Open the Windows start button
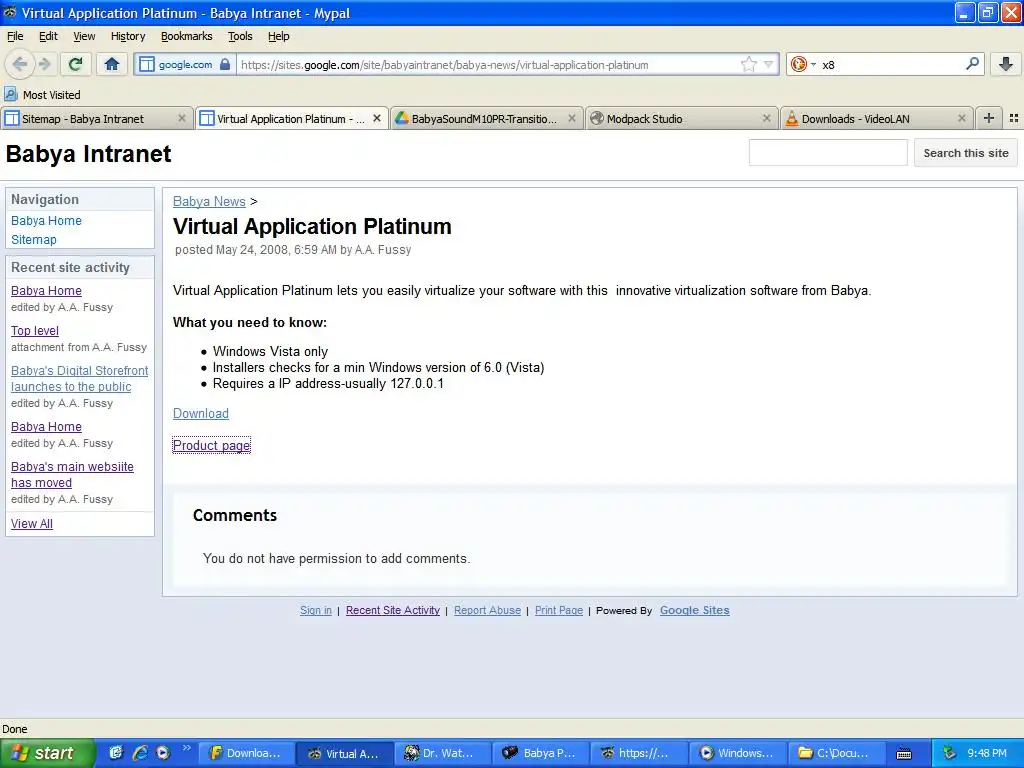This screenshot has width=1024, height=768. point(47,753)
